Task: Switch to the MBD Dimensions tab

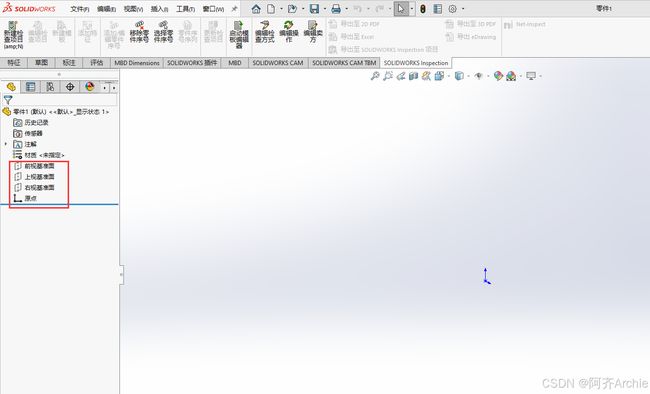Action: point(137,63)
